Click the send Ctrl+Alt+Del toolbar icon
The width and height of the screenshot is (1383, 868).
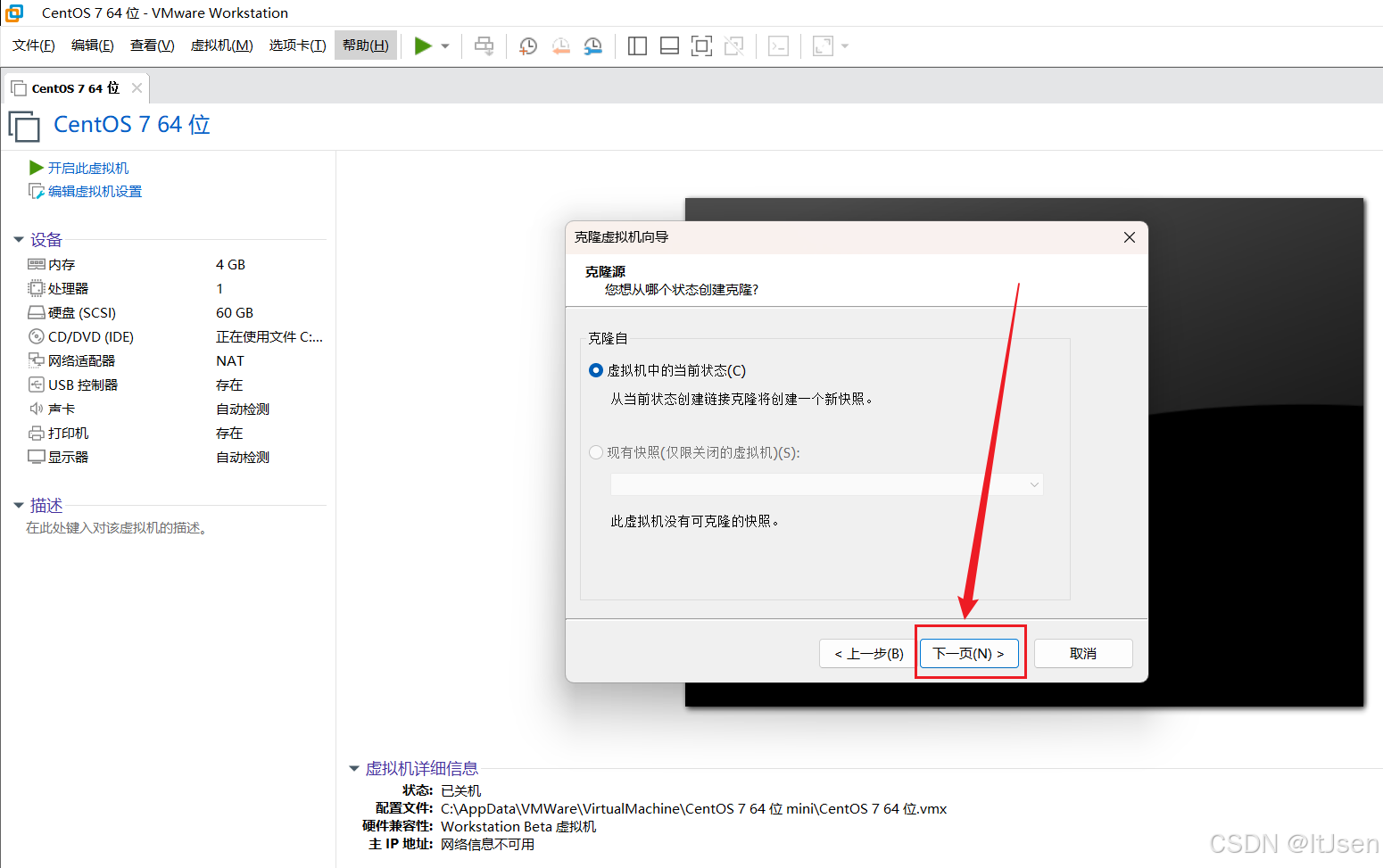pyautogui.click(x=484, y=45)
